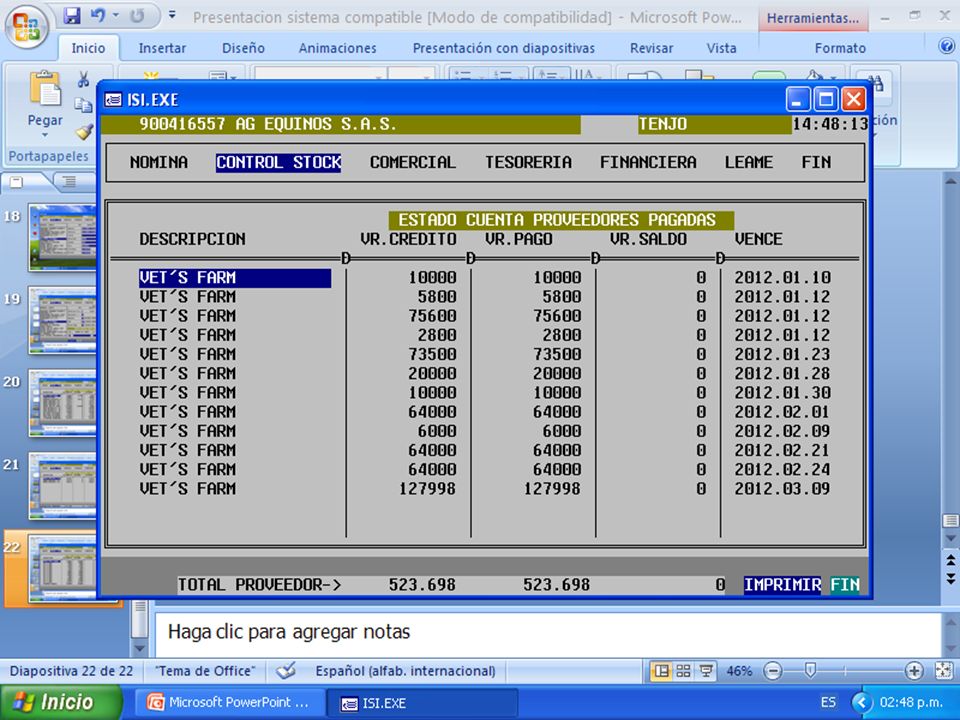Switch to Slide Sorter view icon
The height and width of the screenshot is (720, 960).
click(x=683, y=671)
